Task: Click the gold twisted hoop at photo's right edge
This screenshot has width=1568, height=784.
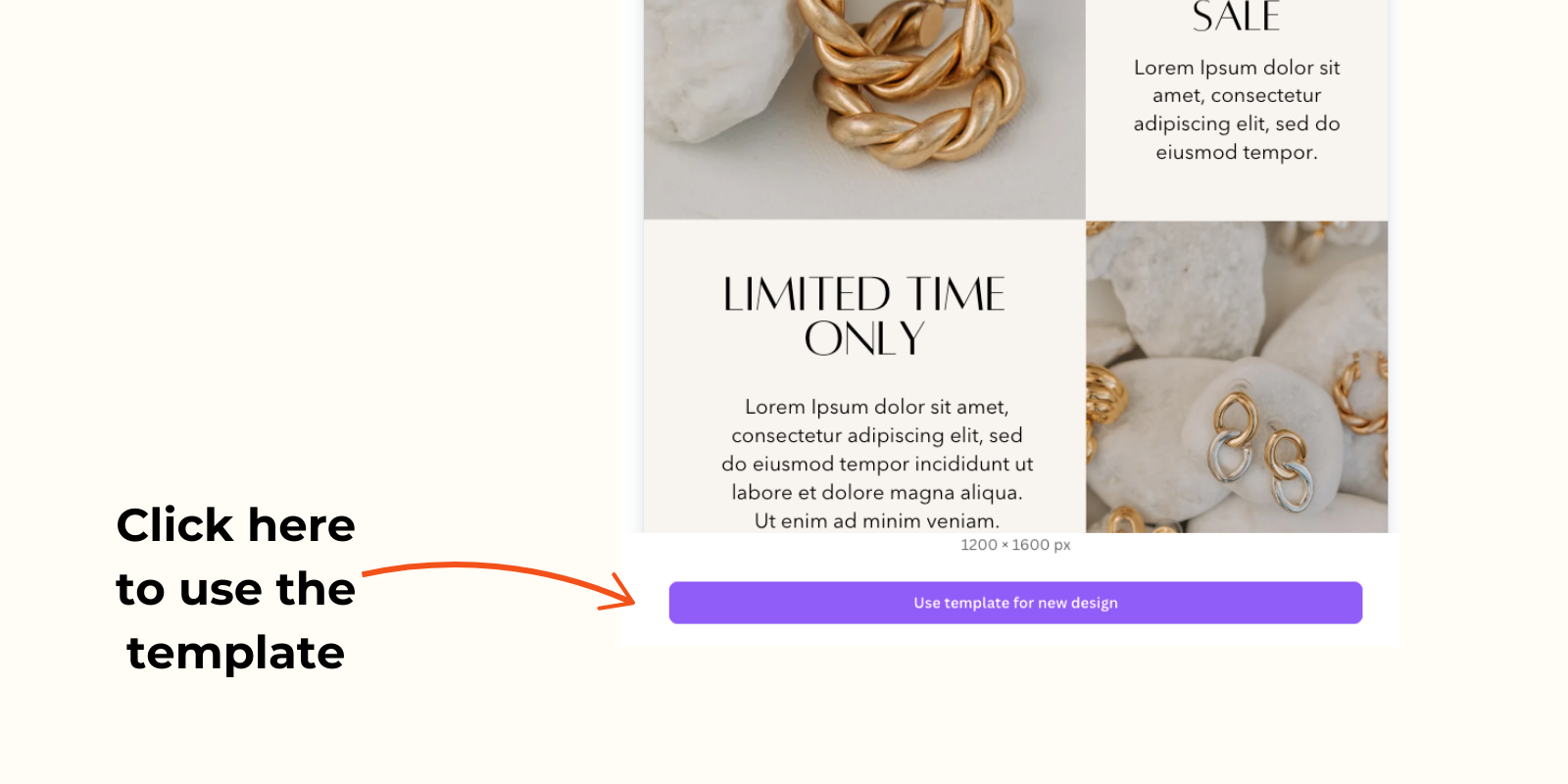Action: [x=1365, y=392]
